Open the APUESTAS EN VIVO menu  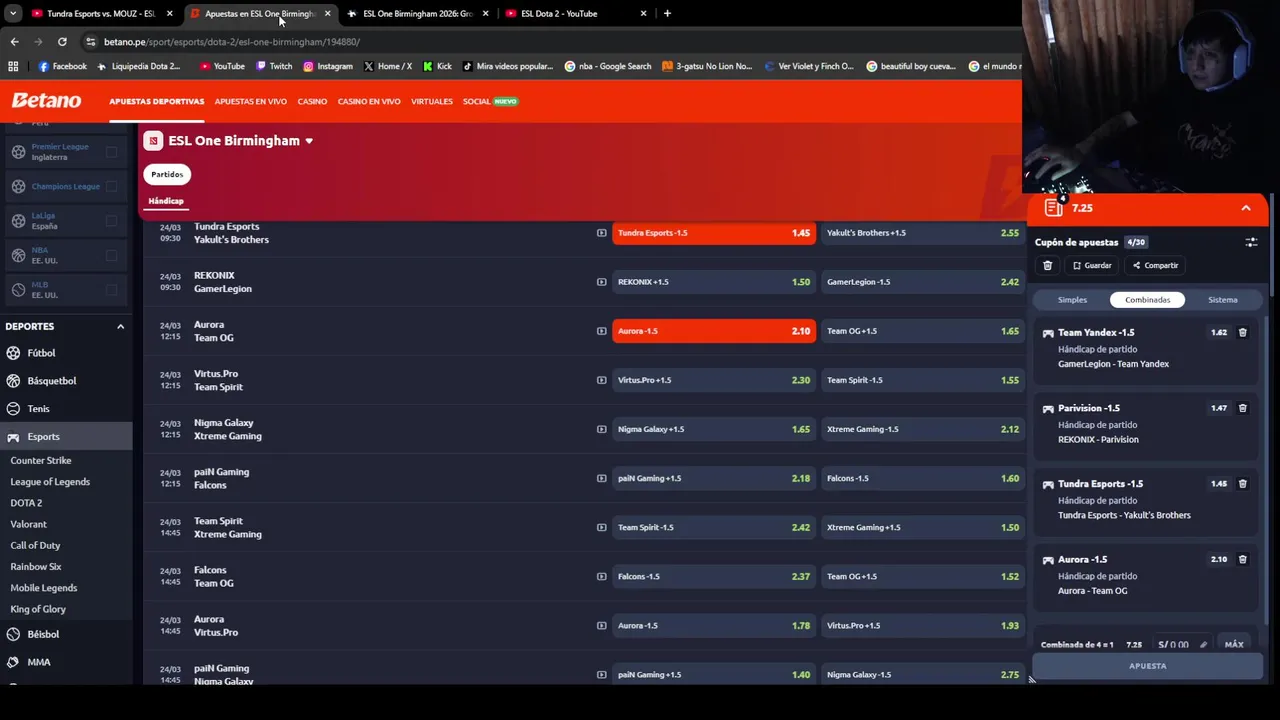[250, 101]
